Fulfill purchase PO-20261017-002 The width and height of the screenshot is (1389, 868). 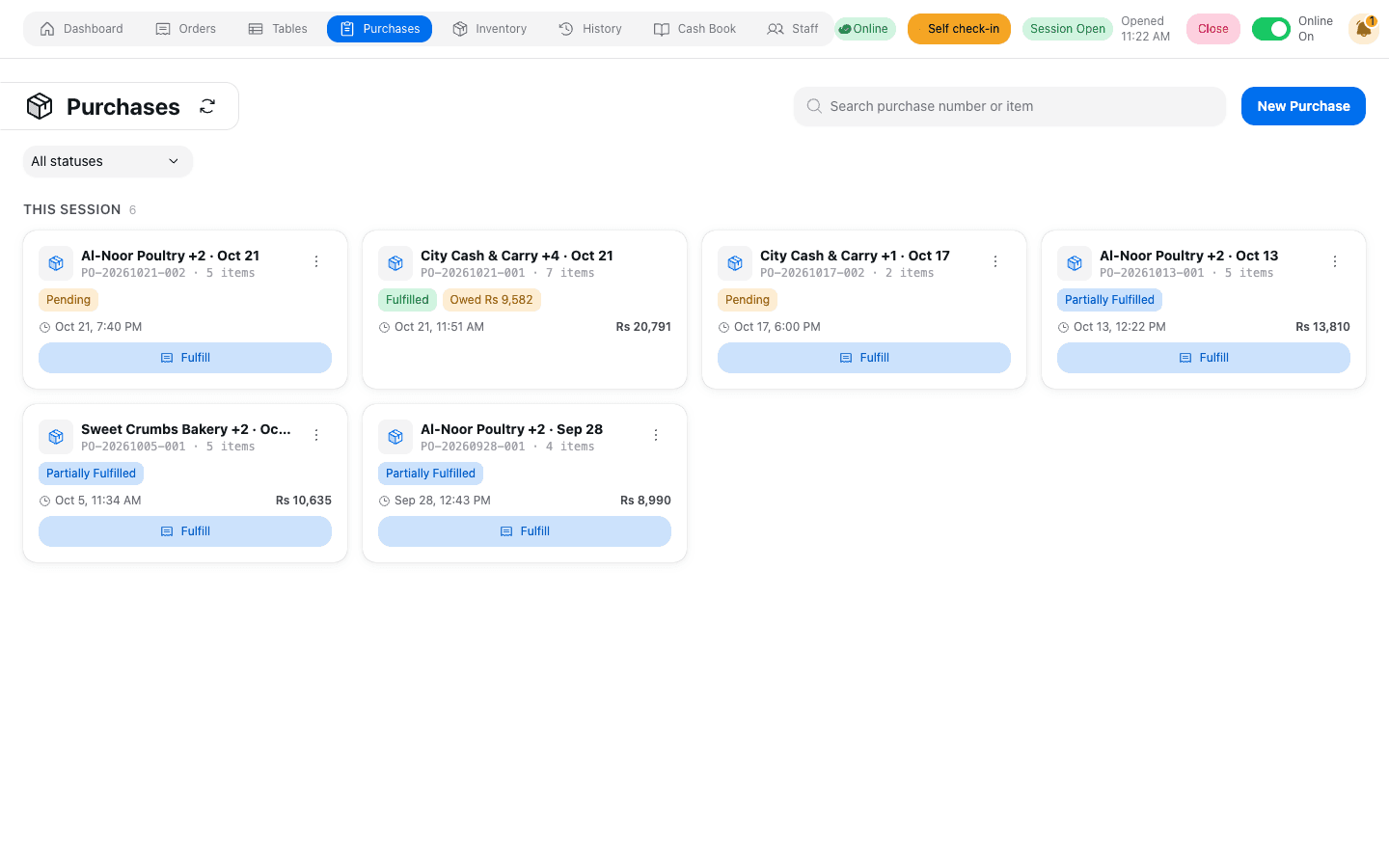pos(864,358)
